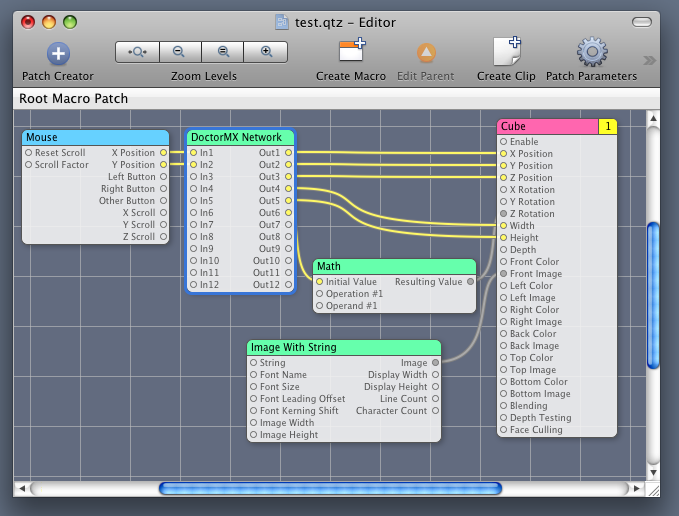Viewport: 679px width, 516px height.
Task: Click Math Operand #1 port
Action: (x=320, y=306)
